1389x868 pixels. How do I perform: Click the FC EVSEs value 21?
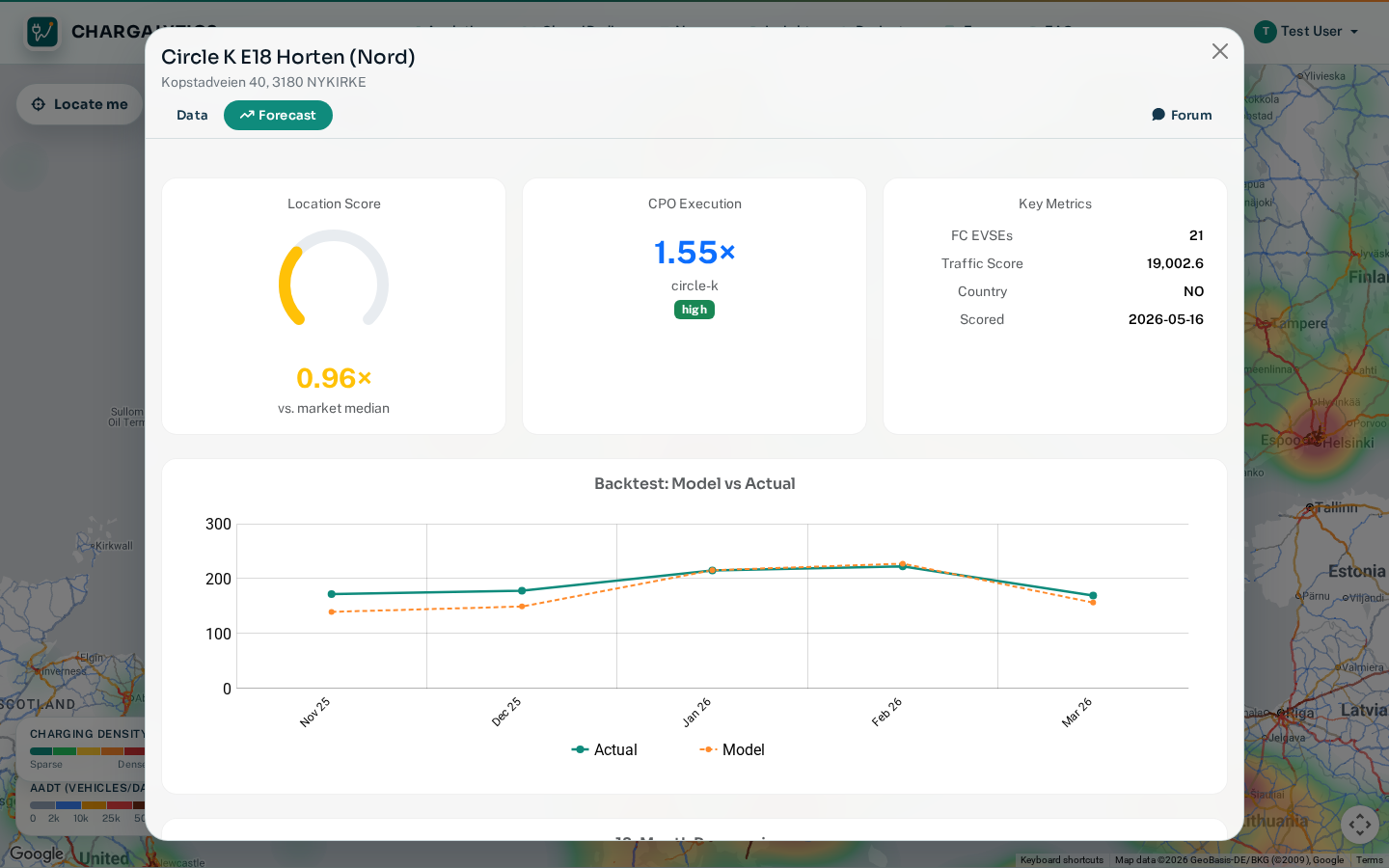pos(1196,235)
